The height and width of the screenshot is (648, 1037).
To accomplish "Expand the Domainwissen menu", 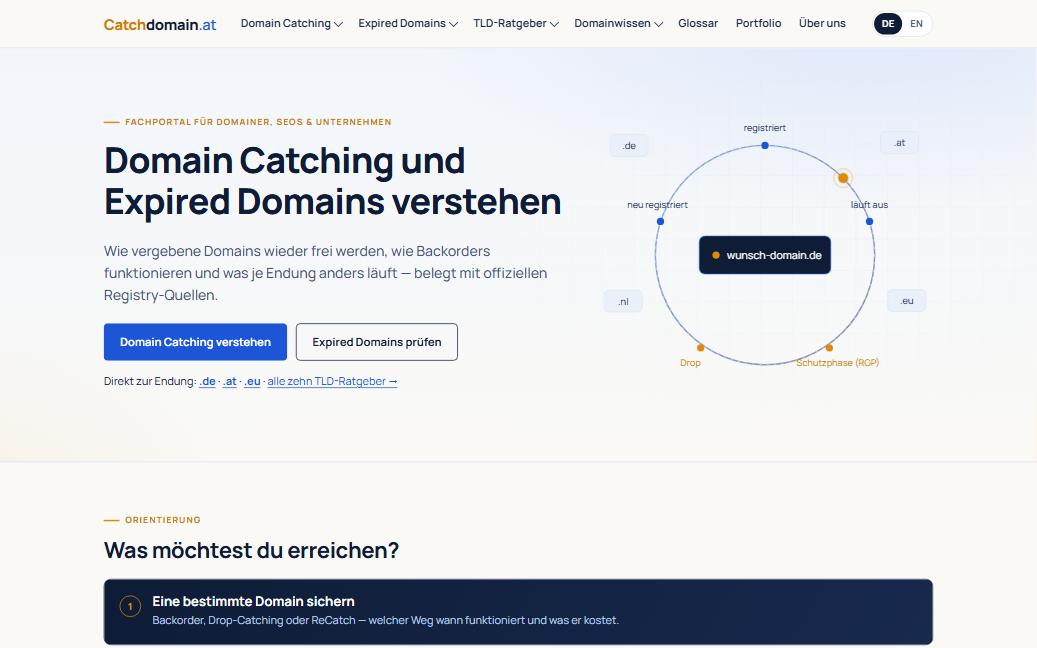I will [618, 23].
